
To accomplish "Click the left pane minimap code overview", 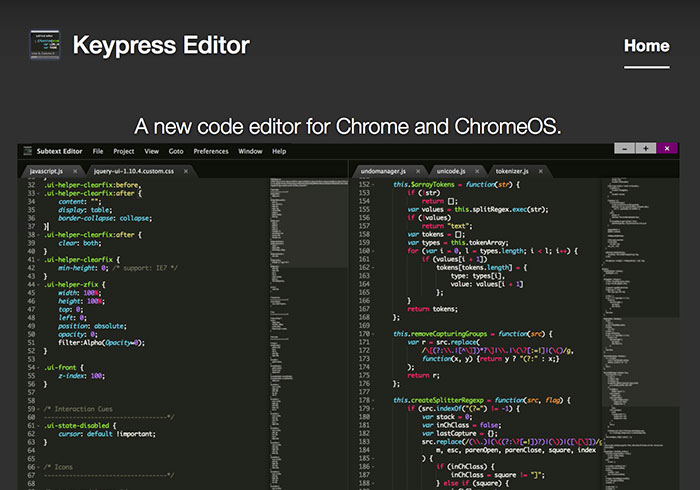I will point(308,333).
